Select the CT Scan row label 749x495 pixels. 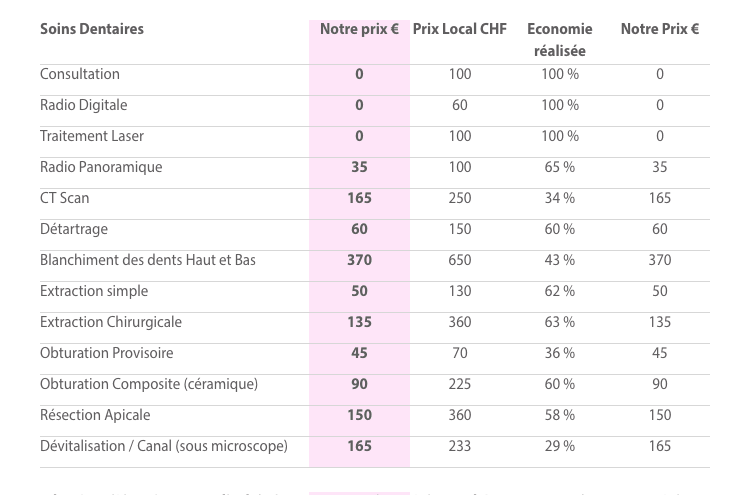[x=64, y=198]
